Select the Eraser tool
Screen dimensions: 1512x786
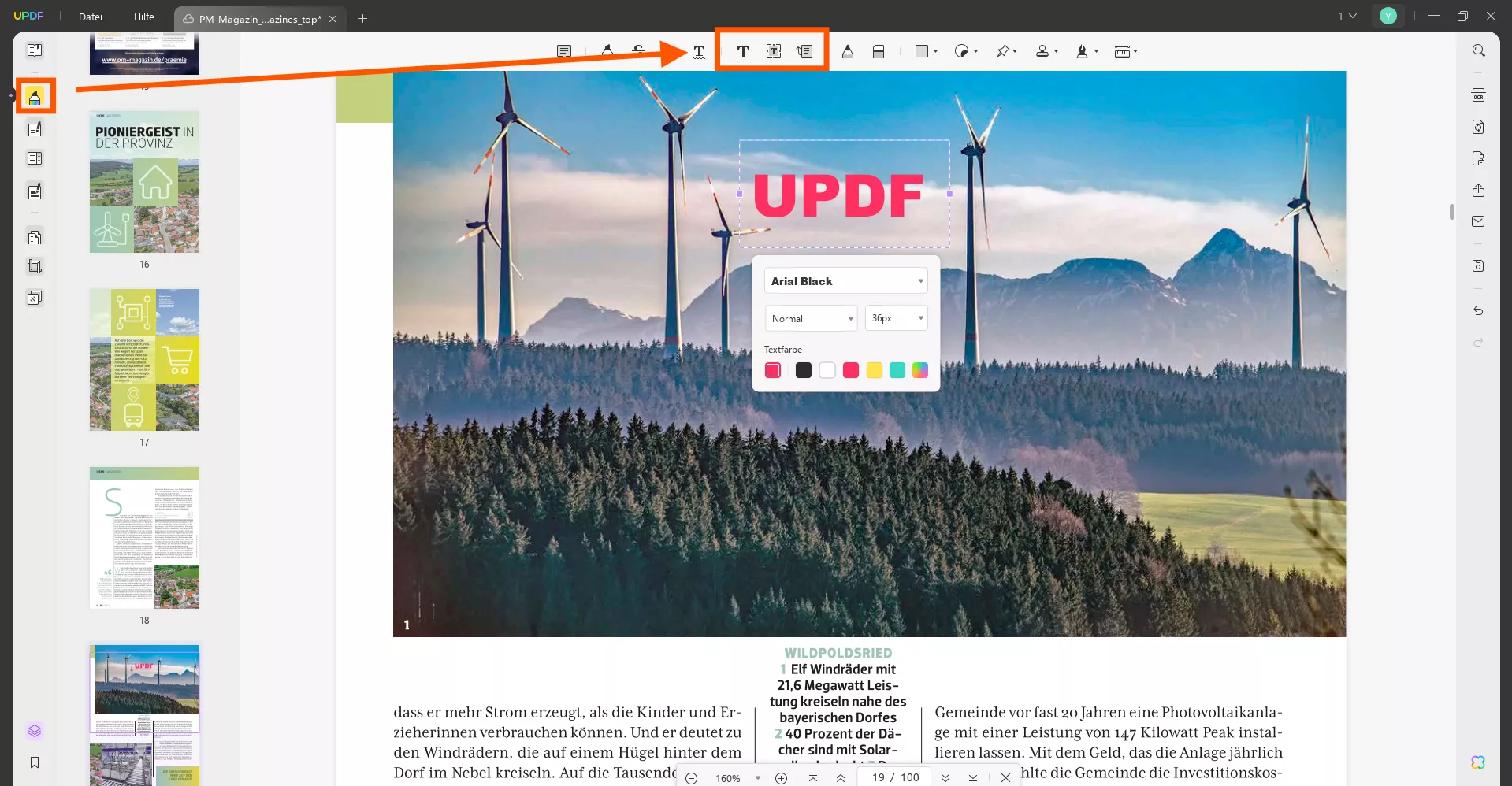pos(879,51)
